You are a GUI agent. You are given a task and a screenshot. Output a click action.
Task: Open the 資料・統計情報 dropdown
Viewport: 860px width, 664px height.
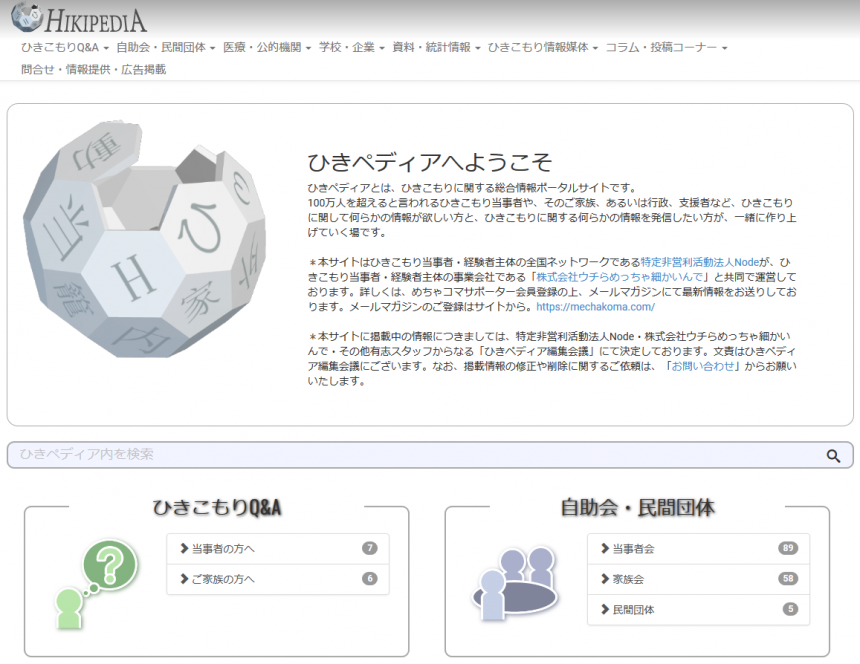point(436,47)
